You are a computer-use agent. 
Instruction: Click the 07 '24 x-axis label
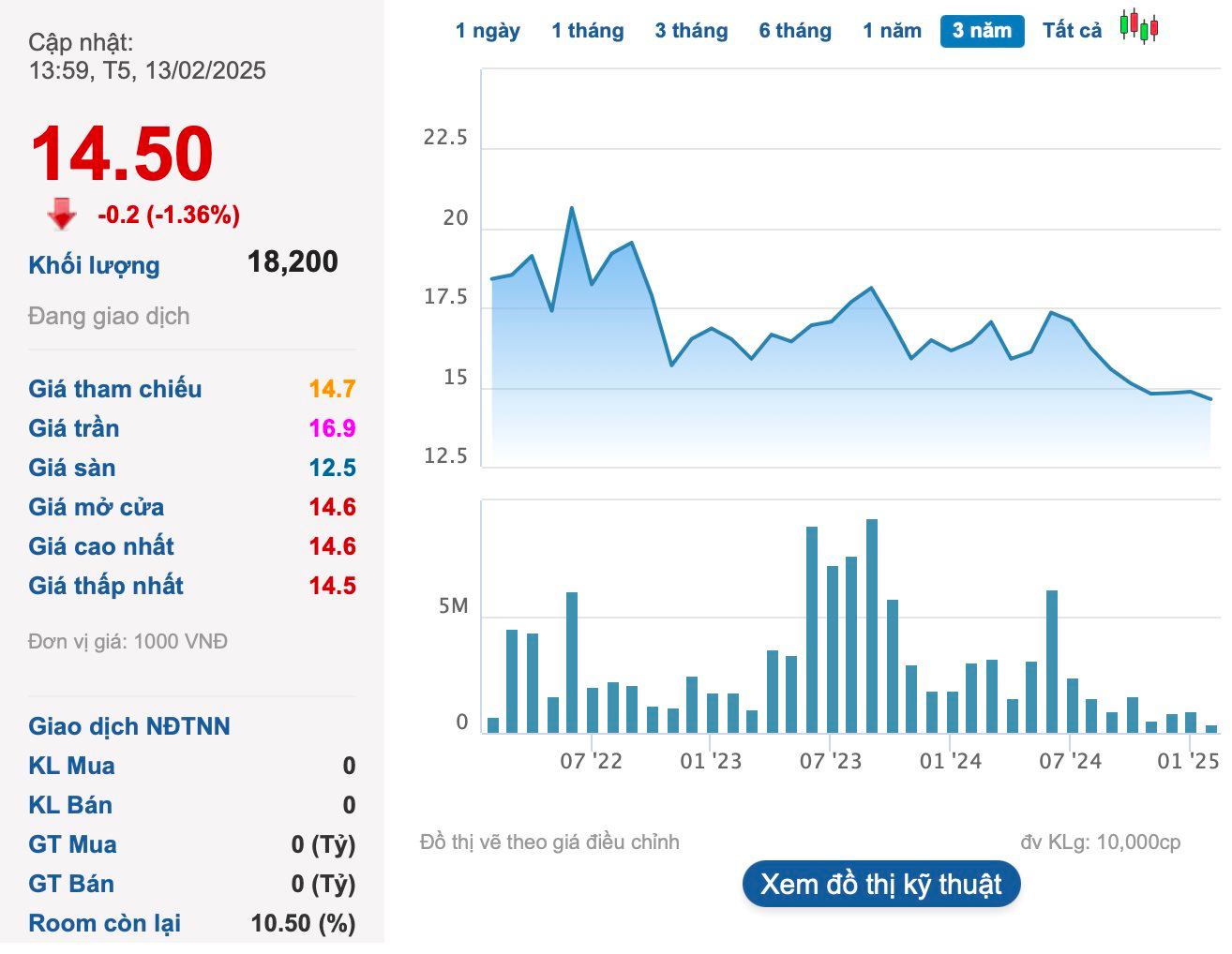(1070, 761)
